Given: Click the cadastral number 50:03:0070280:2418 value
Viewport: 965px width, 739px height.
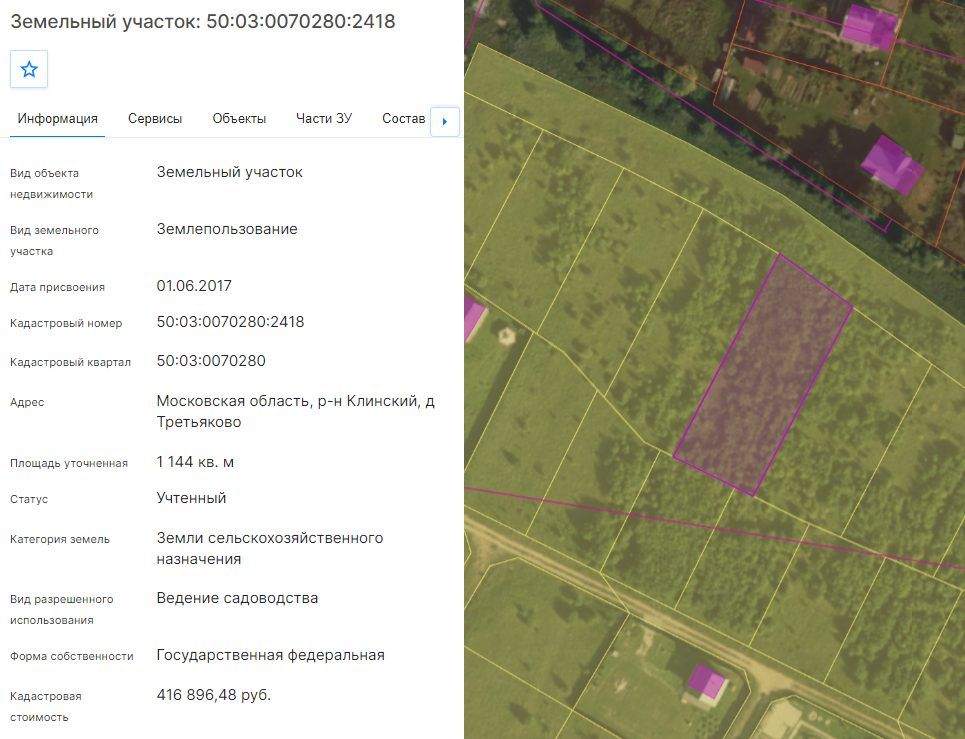Looking at the screenshot, I should click(x=230, y=322).
